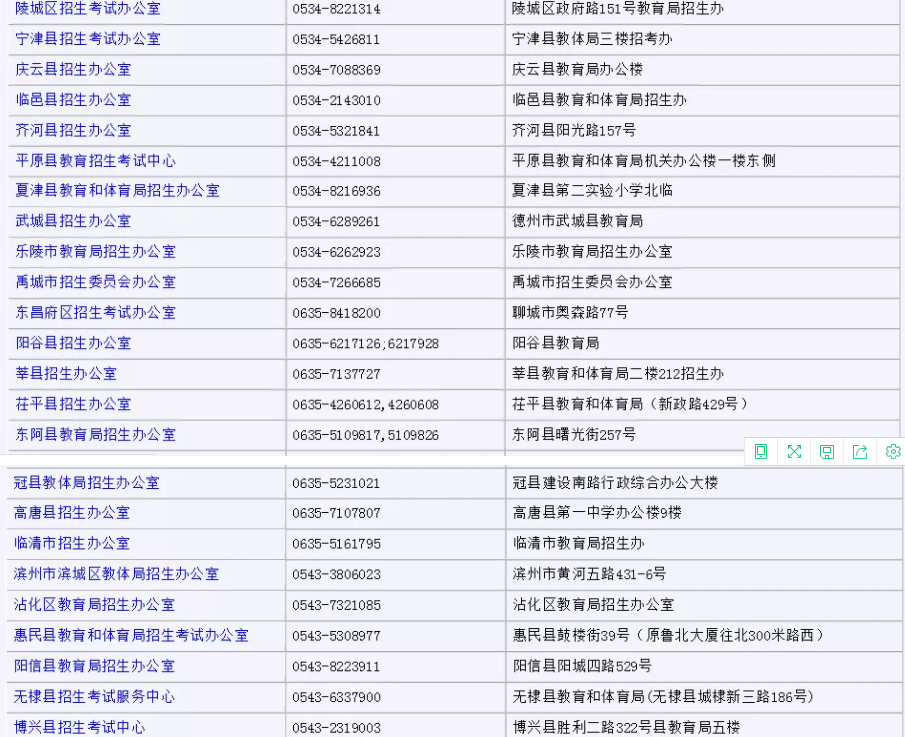Open the 陵城区招生考试办公室 link
Image resolution: width=905 pixels, height=737 pixels.
[88, 9]
